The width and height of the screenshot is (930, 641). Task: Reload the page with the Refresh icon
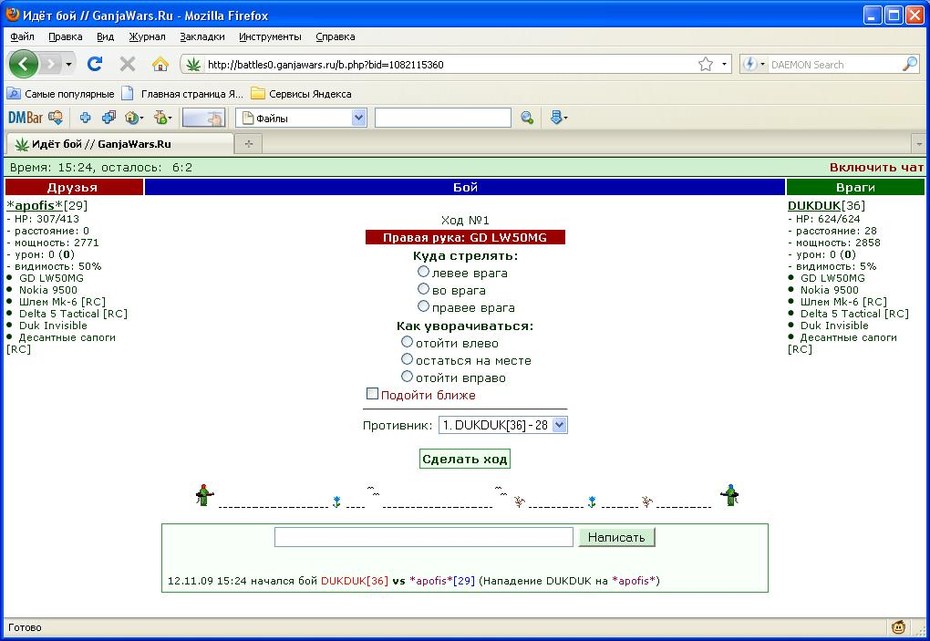tap(94, 63)
